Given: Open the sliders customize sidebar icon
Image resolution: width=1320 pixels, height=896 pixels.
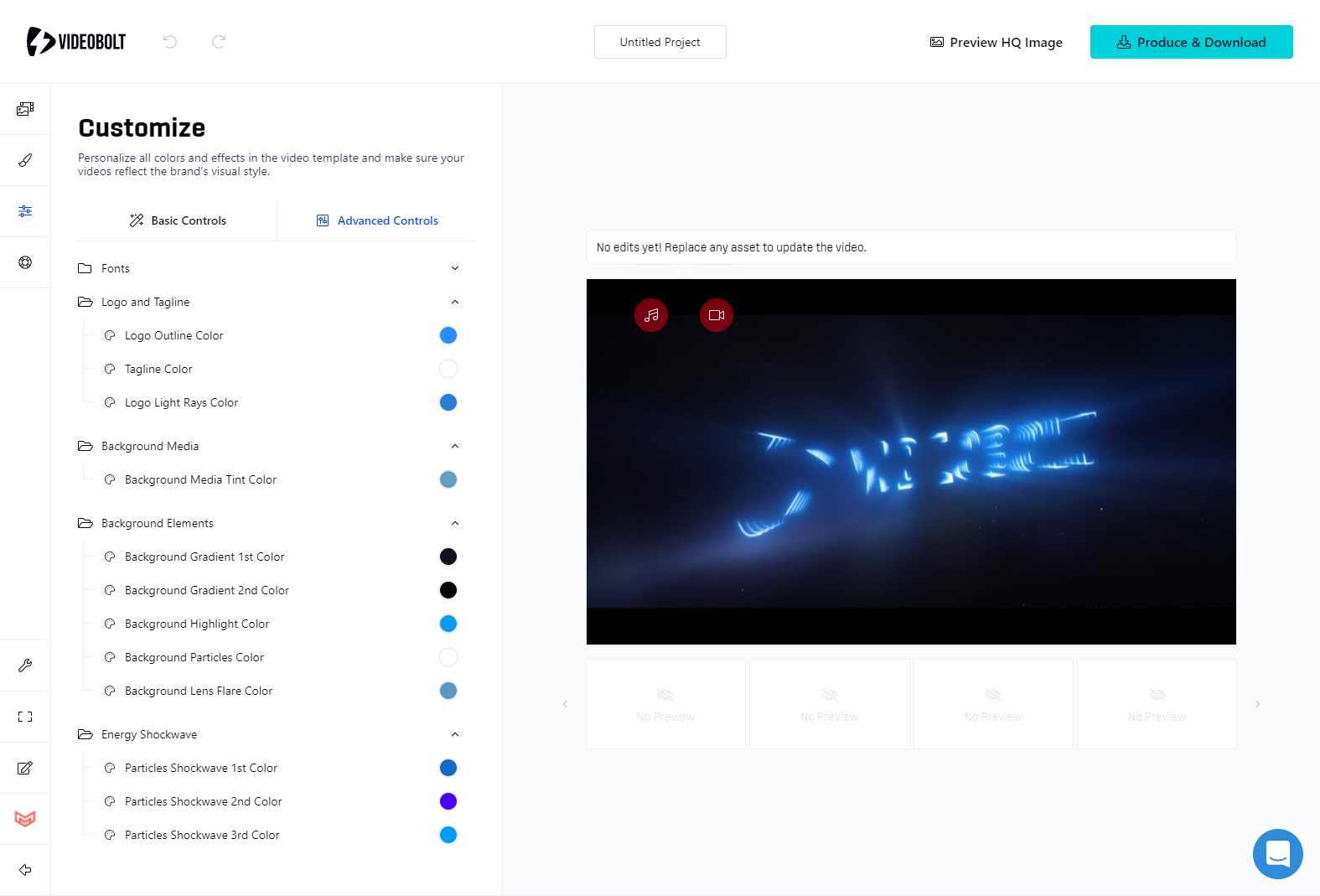Looking at the screenshot, I should point(25,211).
